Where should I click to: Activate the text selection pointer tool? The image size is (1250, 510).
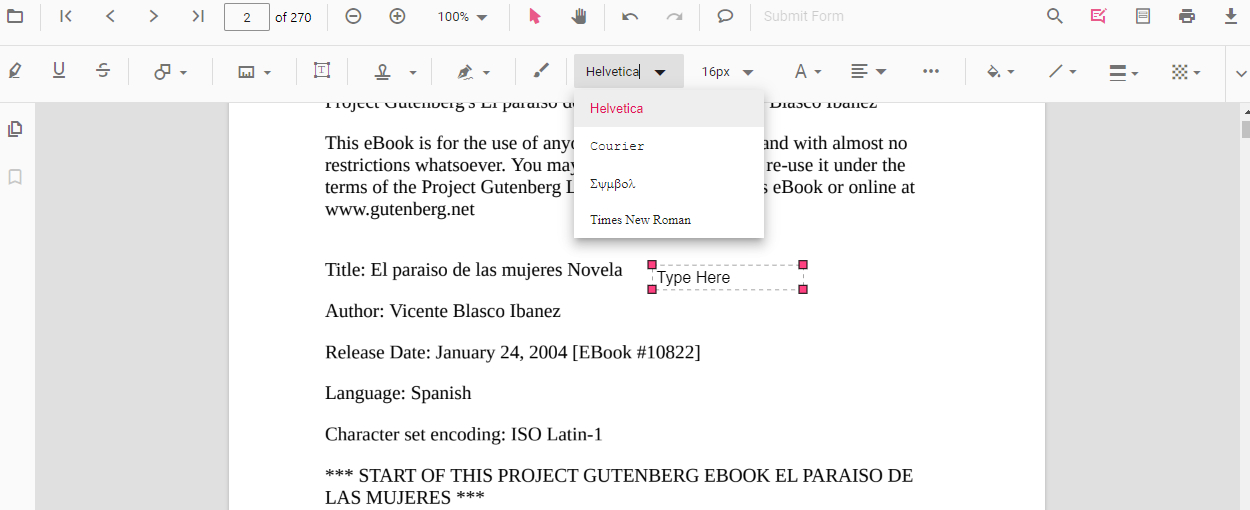(x=535, y=16)
